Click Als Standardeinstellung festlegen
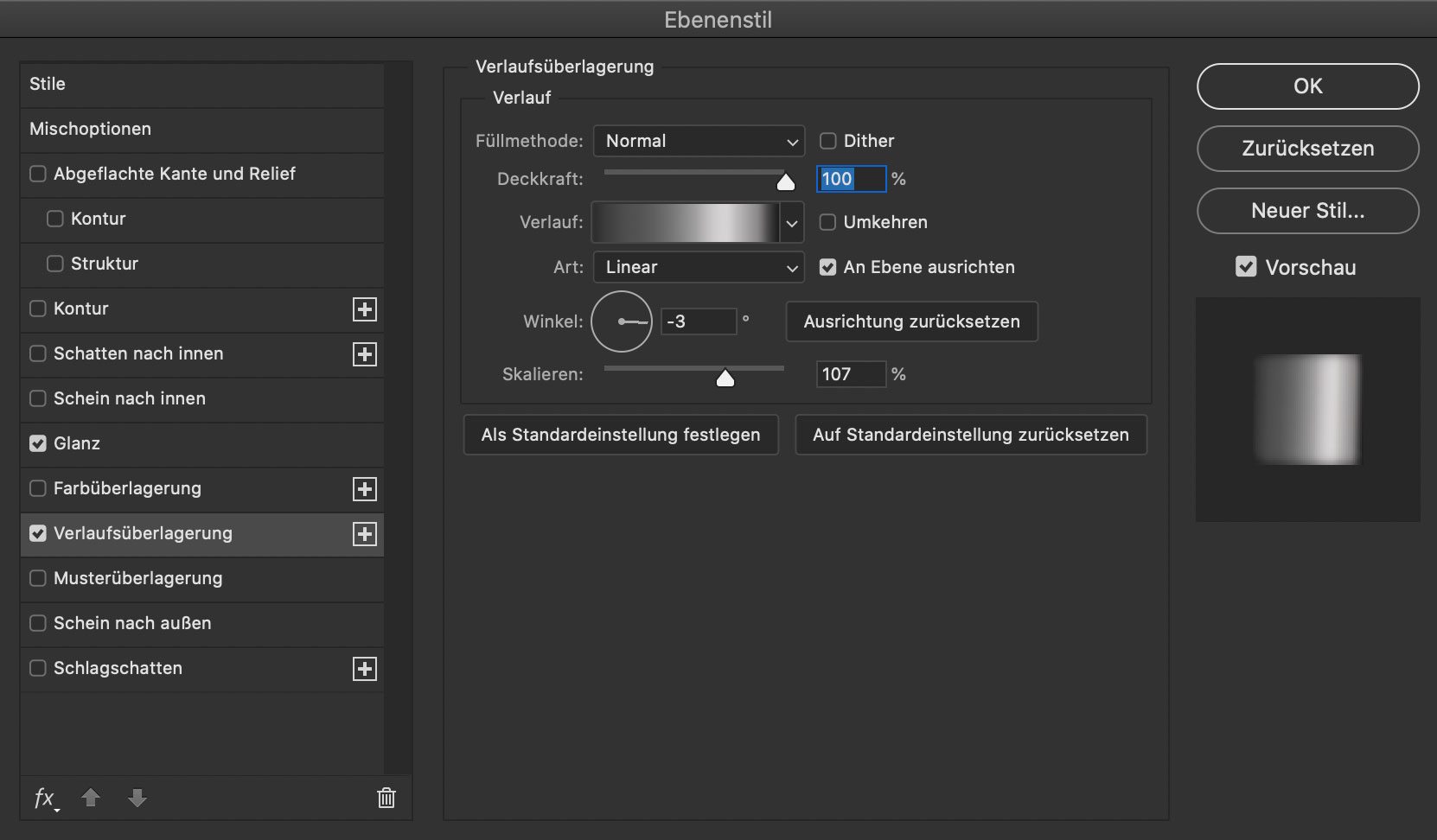 pos(621,435)
